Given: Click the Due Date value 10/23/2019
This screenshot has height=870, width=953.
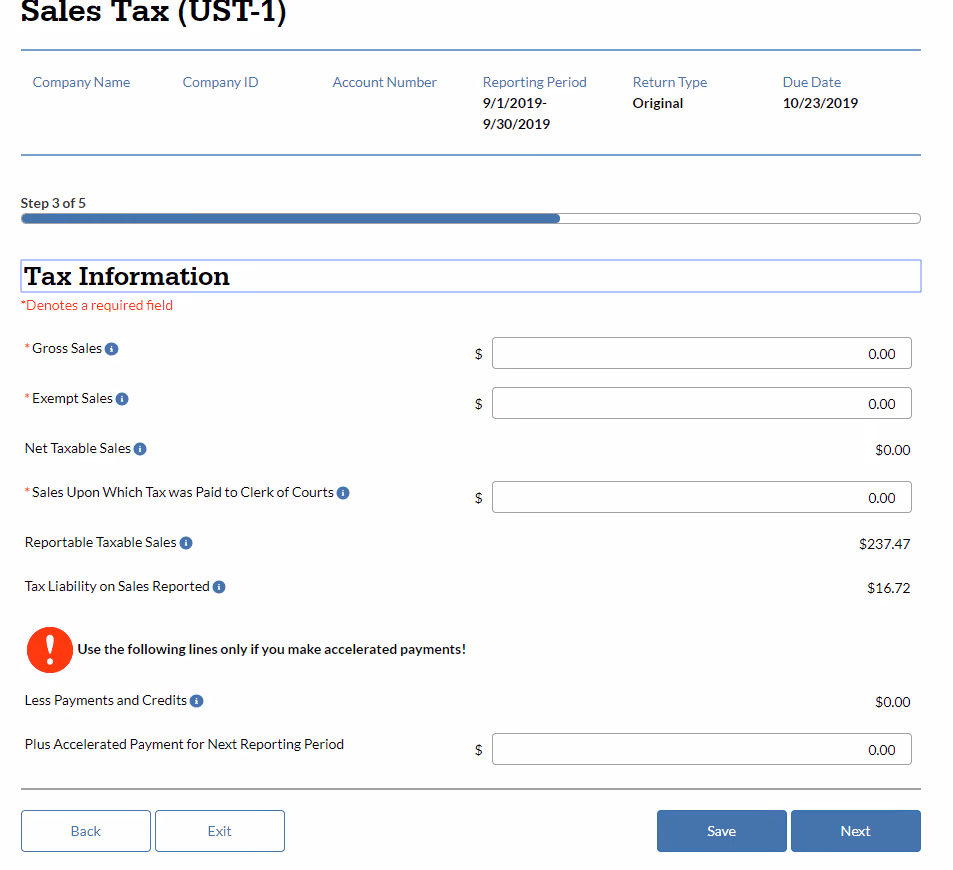Looking at the screenshot, I should click(820, 103).
